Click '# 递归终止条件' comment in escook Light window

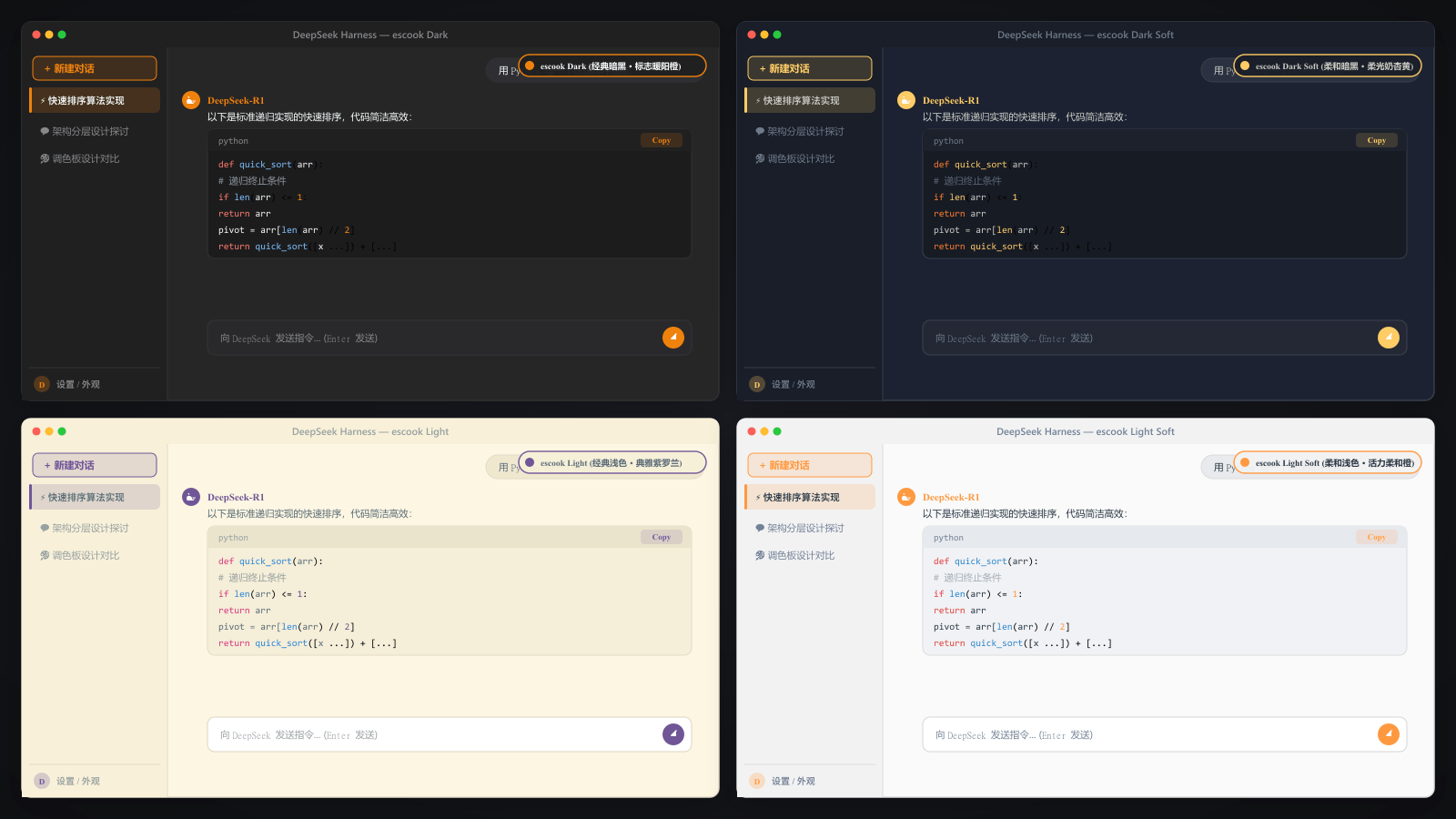pos(252,578)
